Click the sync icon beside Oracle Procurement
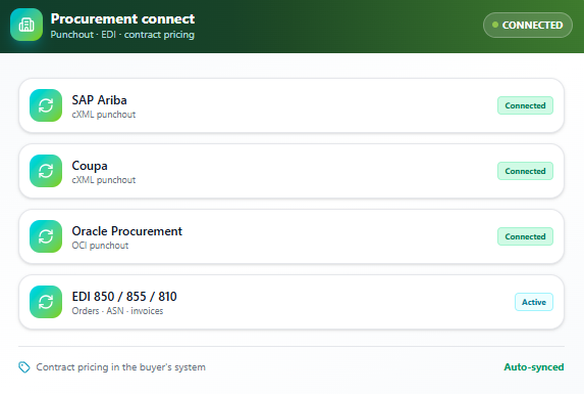 pyautogui.click(x=46, y=236)
